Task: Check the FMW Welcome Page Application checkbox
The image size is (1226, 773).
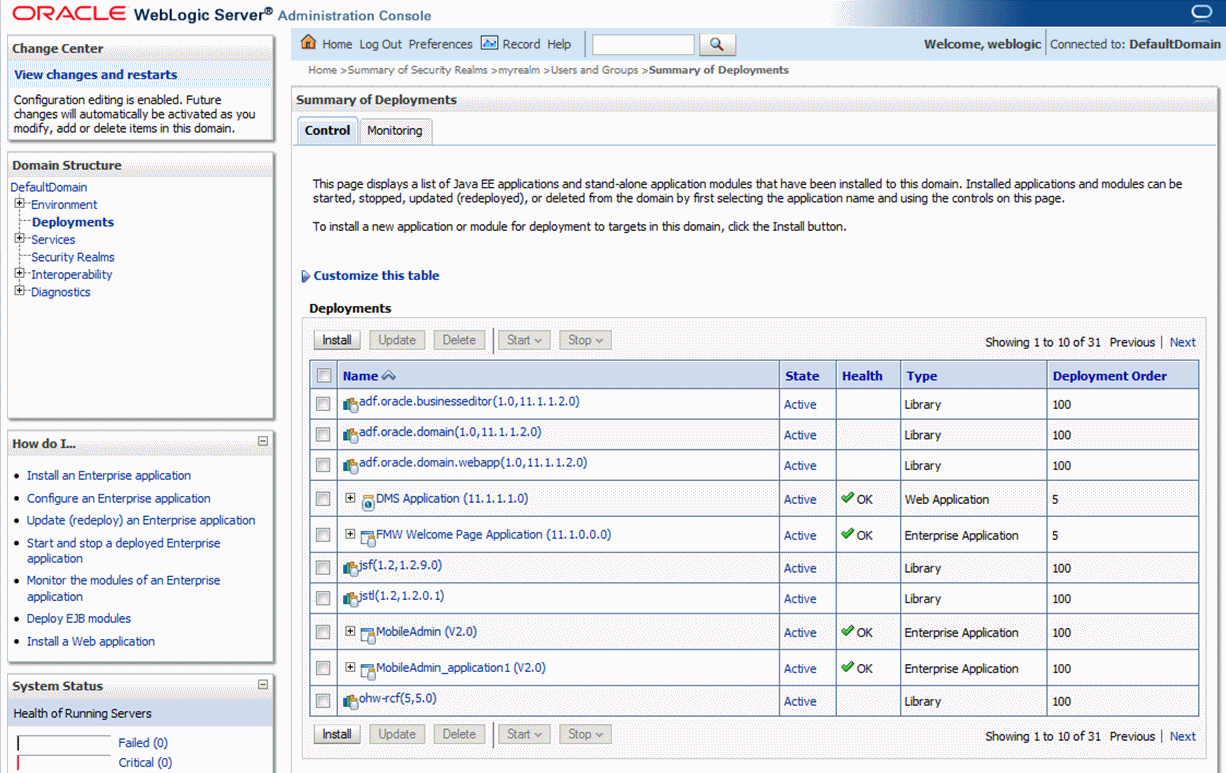Action: coord(323,535)
